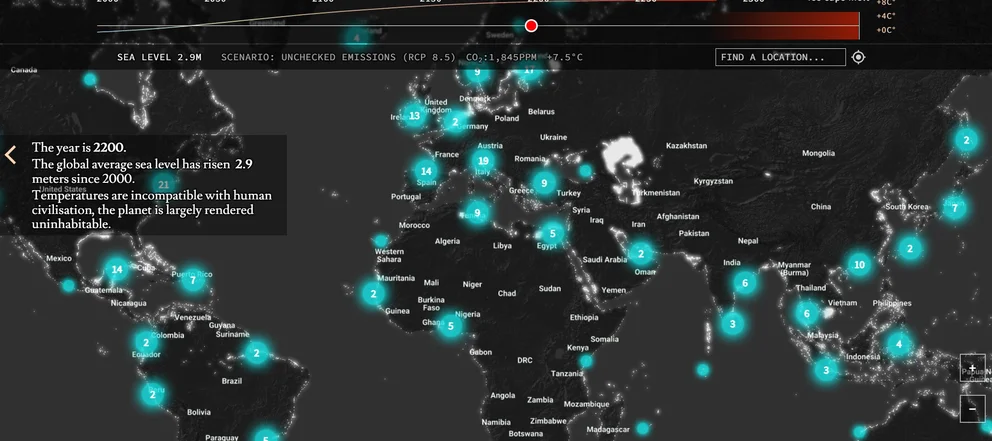Select cluster marker 10 near Myanmar
Image resolution: width=992 pixels, height=441 pixels.
pos(858,265)
